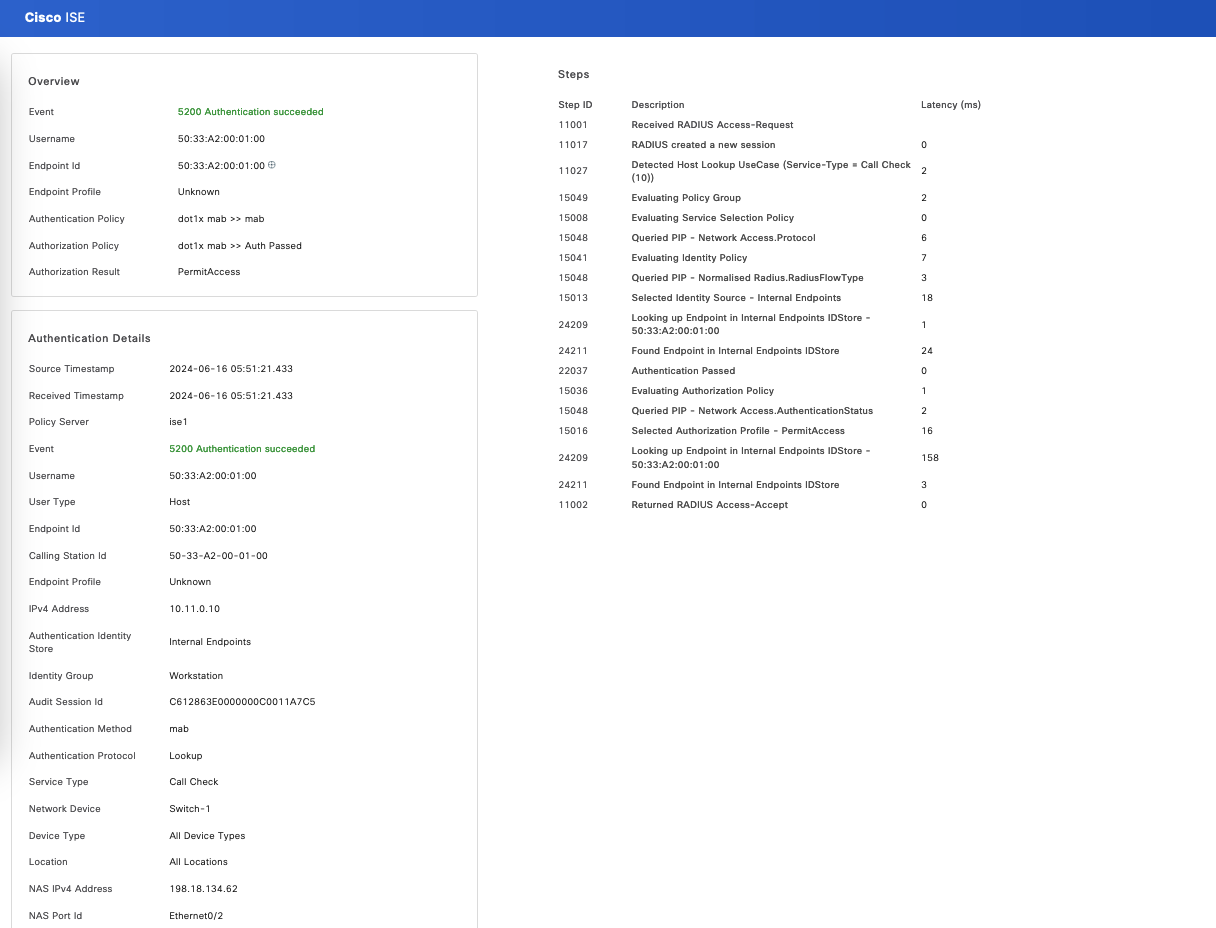
Task: Open the event link in the Overview panel
Action: click(250, 112)
